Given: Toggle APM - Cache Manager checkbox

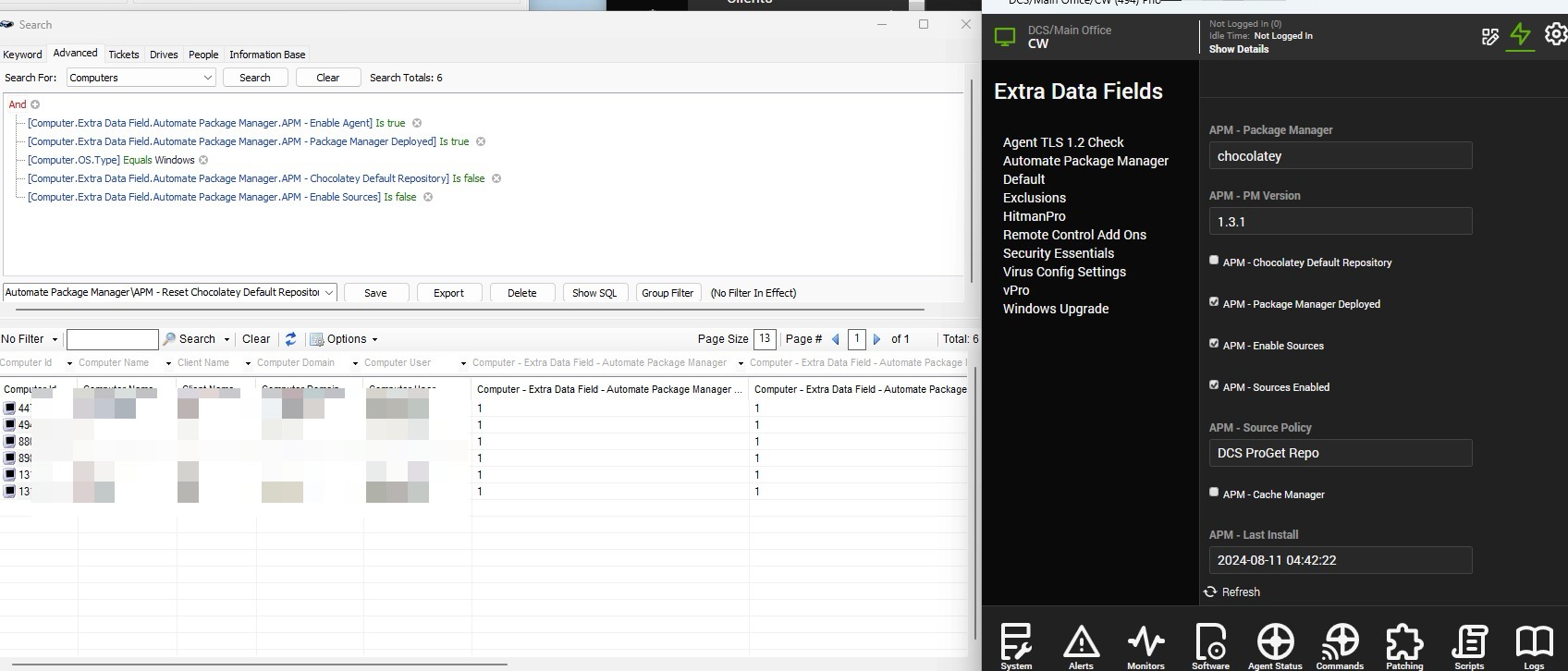Looking at the screenshot, I should (x=1214, y=493).
